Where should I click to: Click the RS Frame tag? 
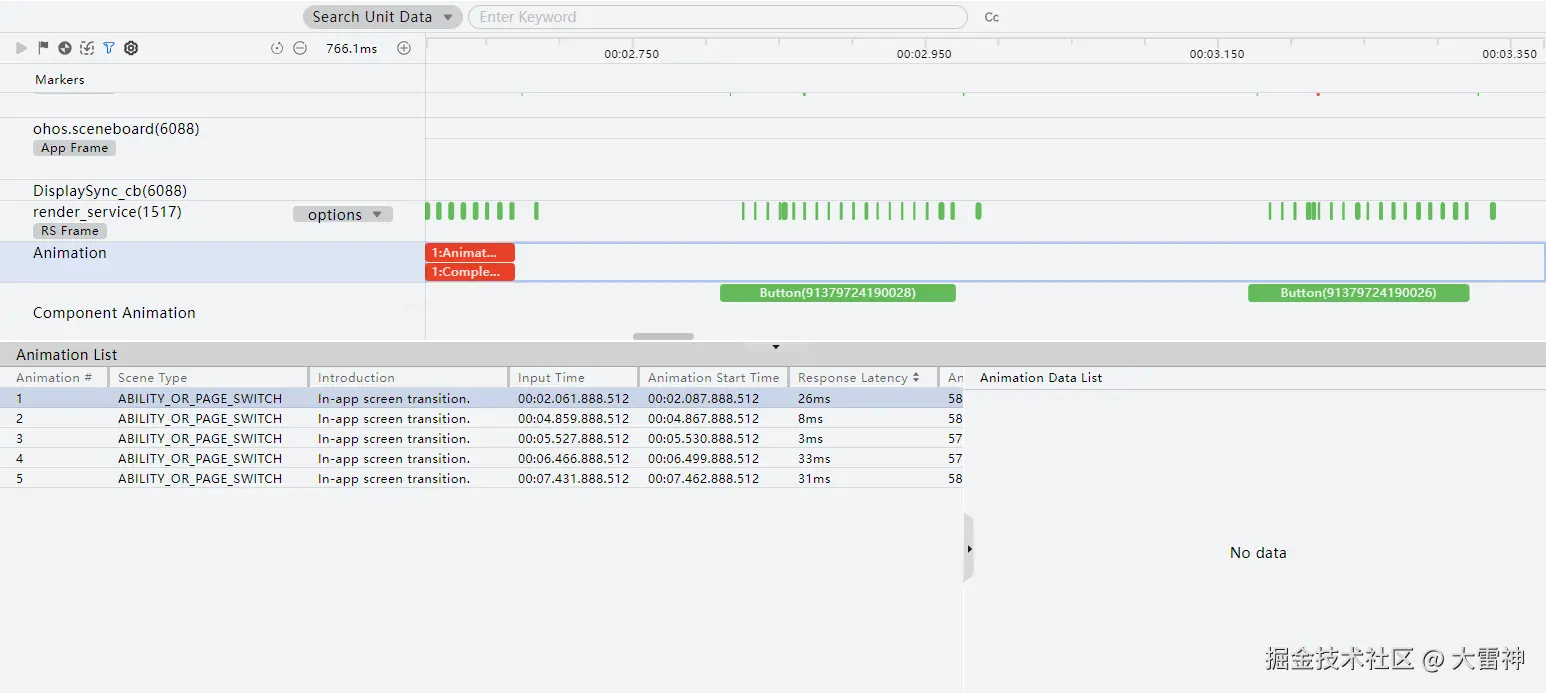pyautogui.click(x=70, y=231)
